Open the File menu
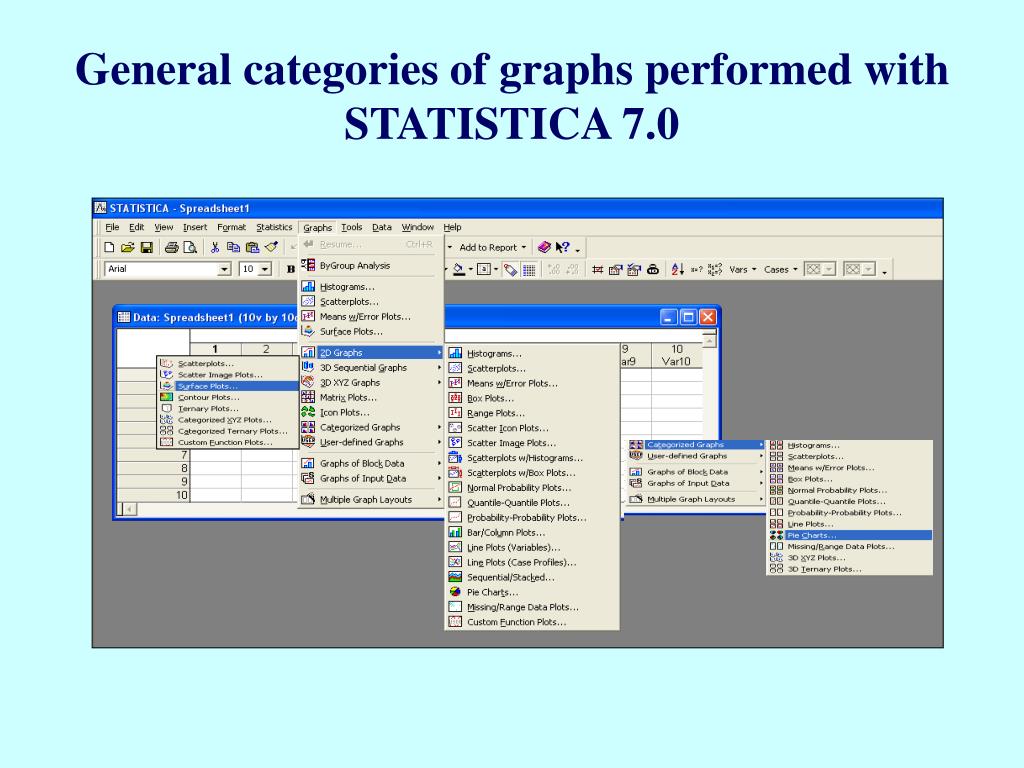Viewport: 1024px width, 768px height. (112, 227)
